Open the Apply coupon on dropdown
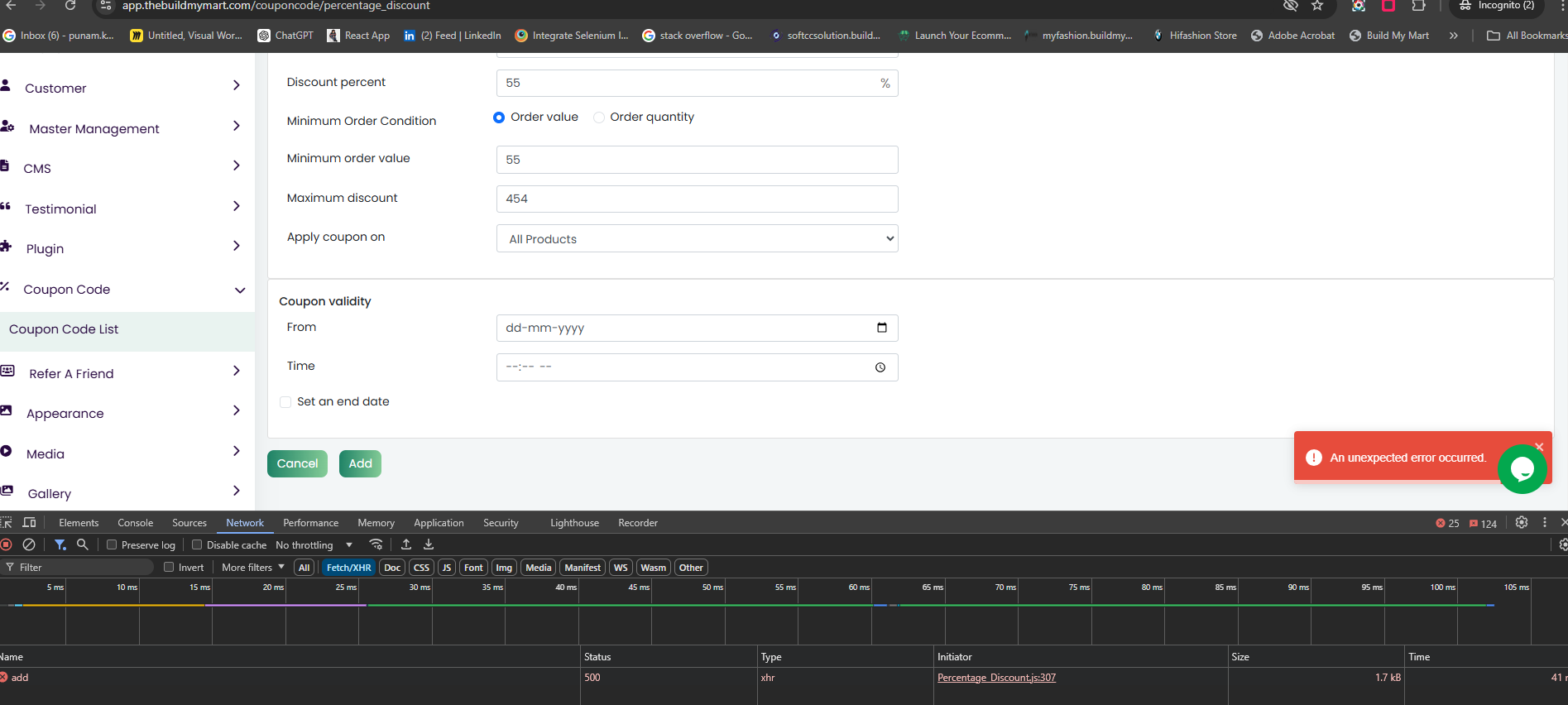This screenshot has height=705, width=1568. click(697, 238)
